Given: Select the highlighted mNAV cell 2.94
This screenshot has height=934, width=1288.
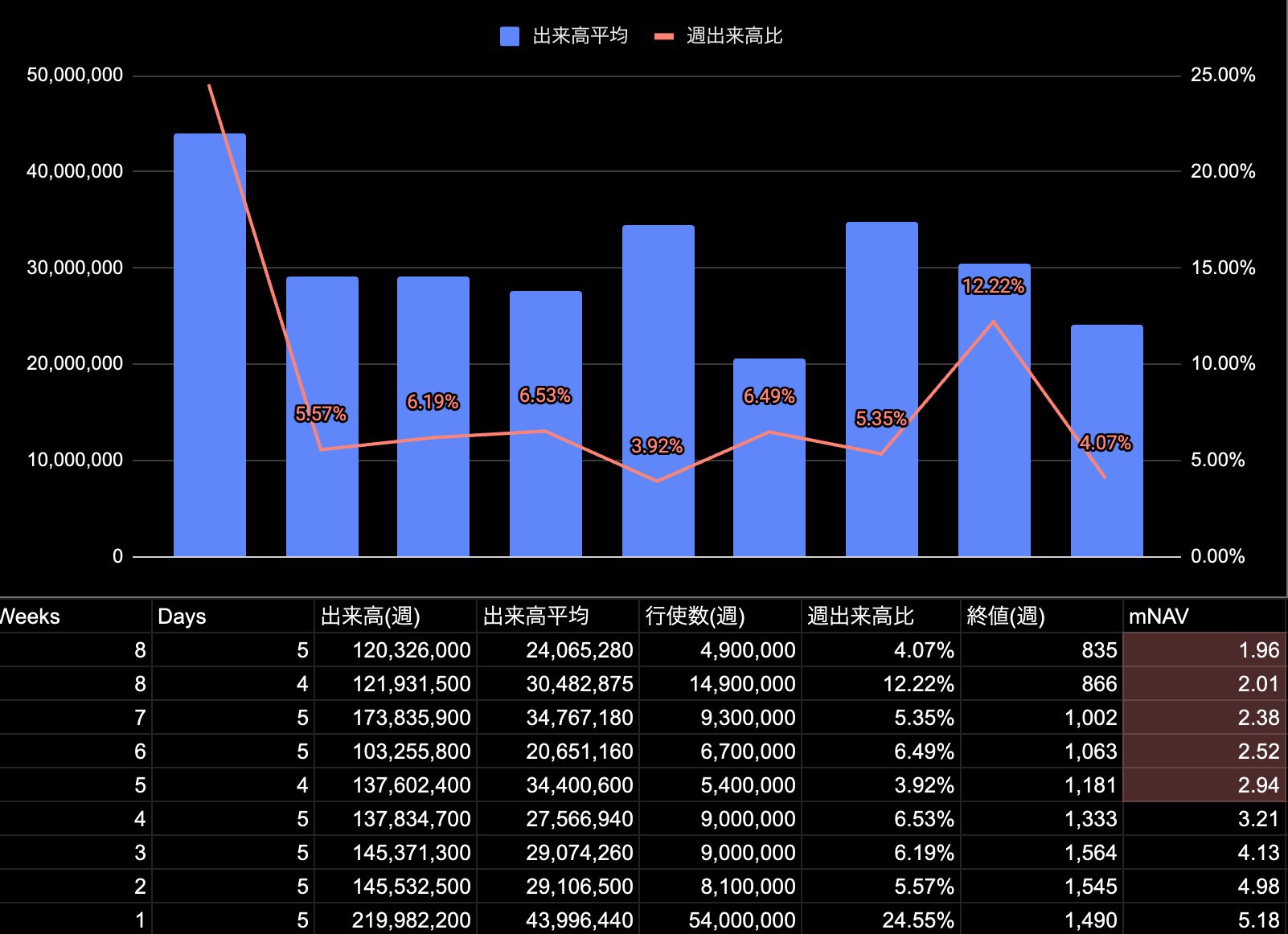Looking at the screenshot, I should [x=1204, y=785].
